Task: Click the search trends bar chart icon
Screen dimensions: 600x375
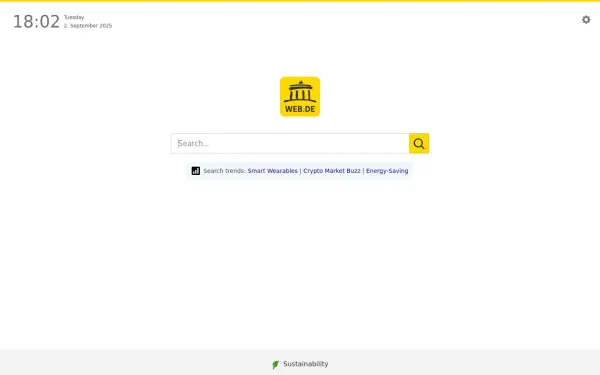Action: click(196, 171)
